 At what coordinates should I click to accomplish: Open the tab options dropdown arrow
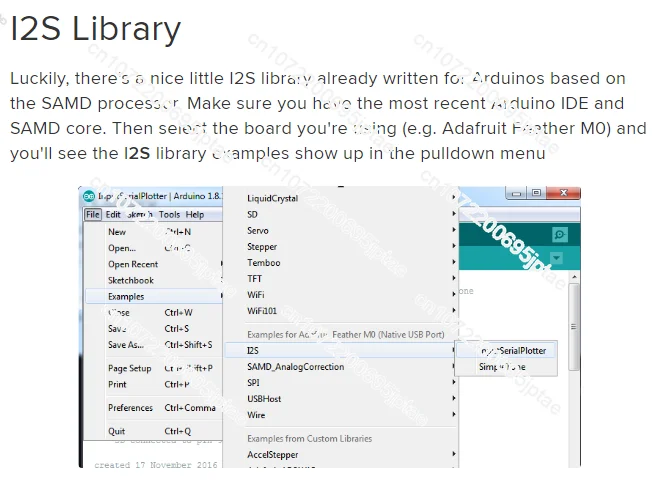[556, 258]
